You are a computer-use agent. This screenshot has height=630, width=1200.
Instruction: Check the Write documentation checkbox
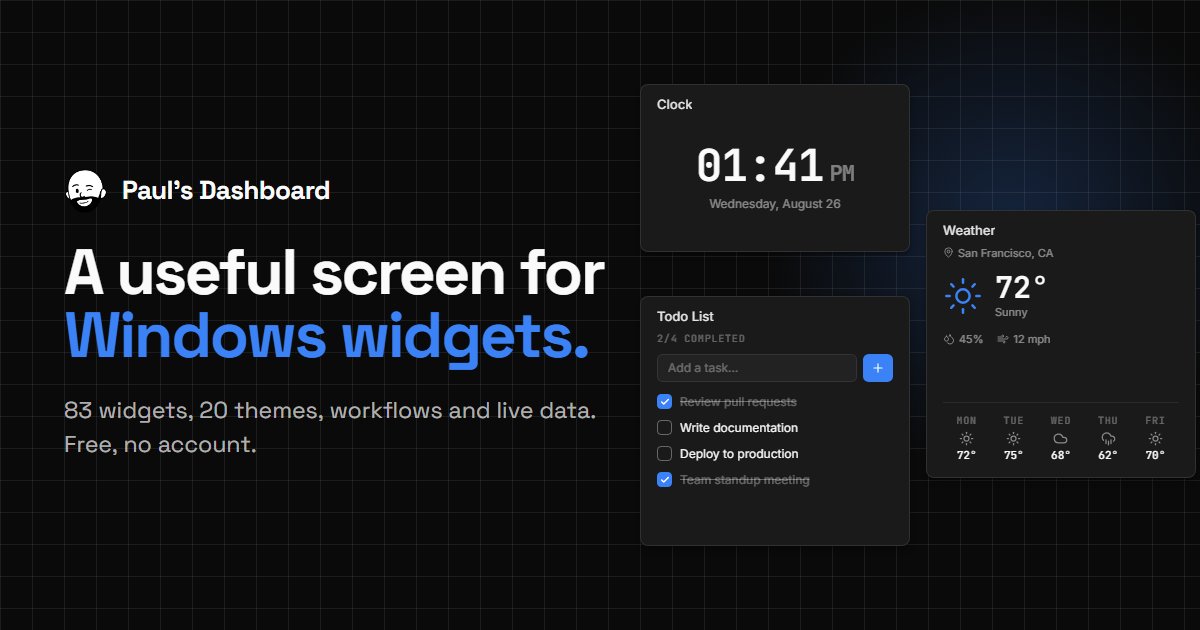click(664, 428)
